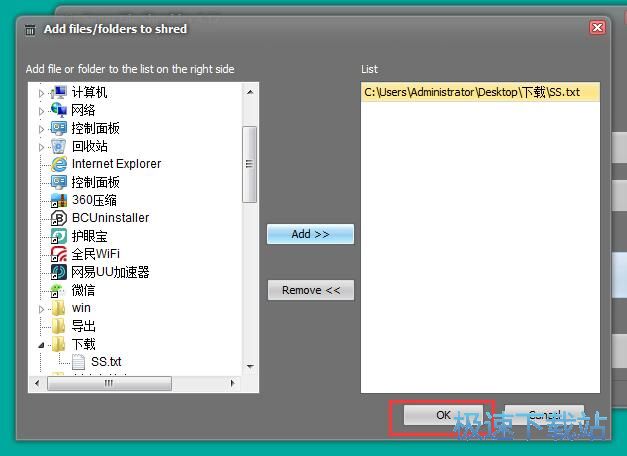Select 护眼宝 label in tree
Image resolution: width=627 pixels, height=456 pixels.
[x=90, y=236]
